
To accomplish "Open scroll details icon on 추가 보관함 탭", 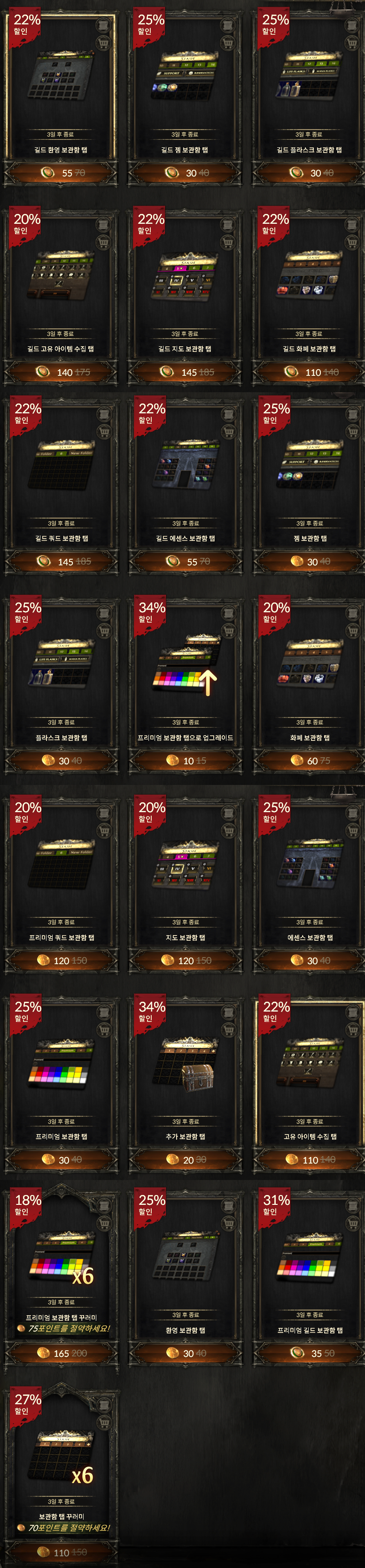I will (228, 1012).
